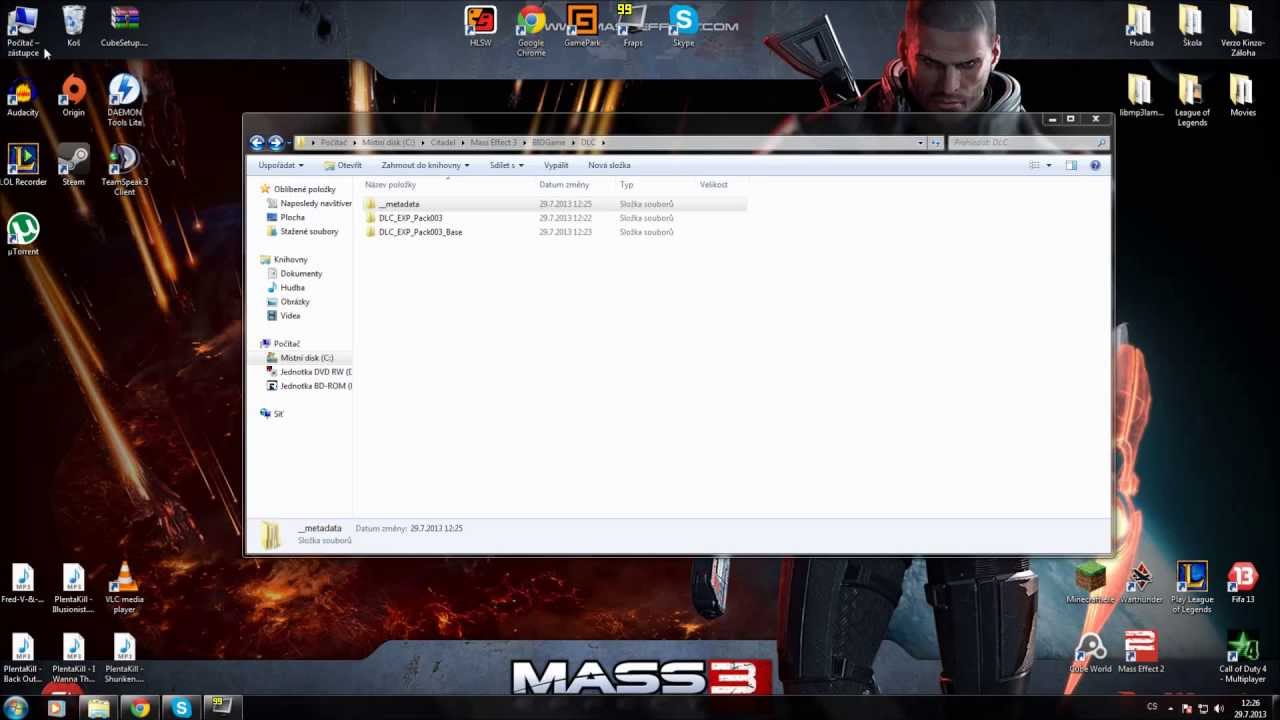Select Síť in navigation pane
The width and height of the screenshot is (1280, 720).
278,413
